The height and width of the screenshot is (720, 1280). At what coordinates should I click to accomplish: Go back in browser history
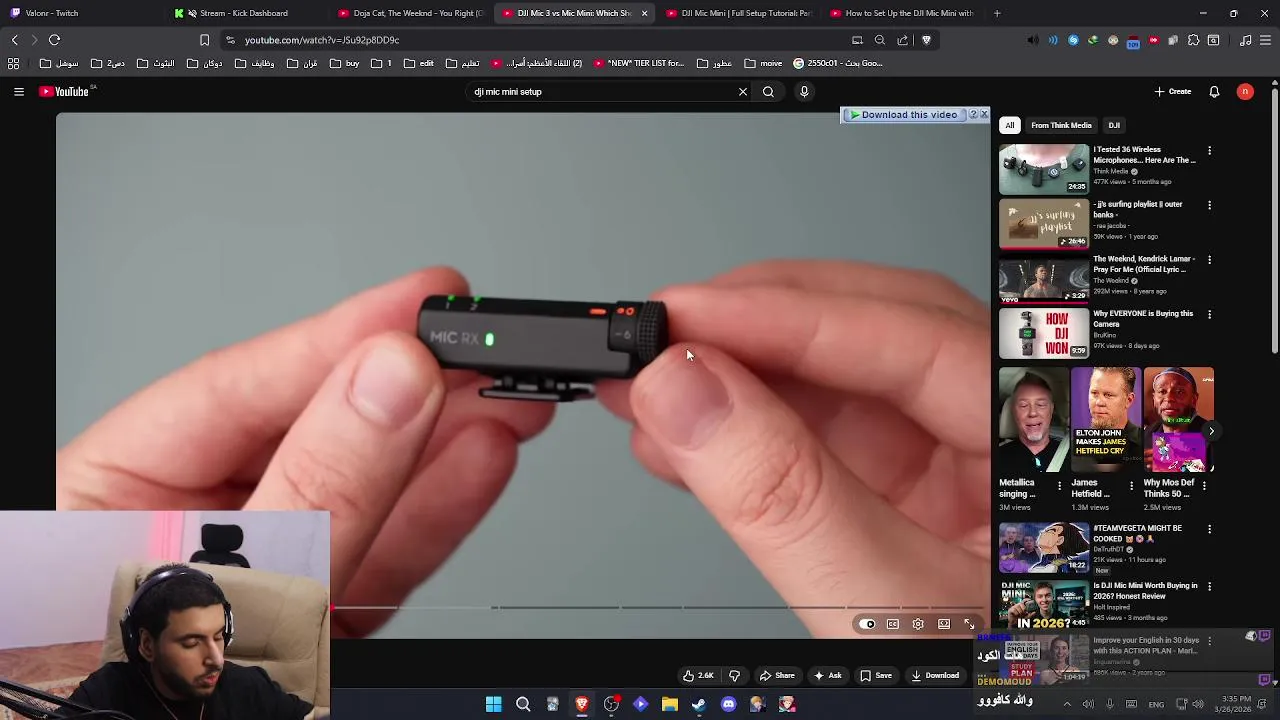tap(14, 40)
